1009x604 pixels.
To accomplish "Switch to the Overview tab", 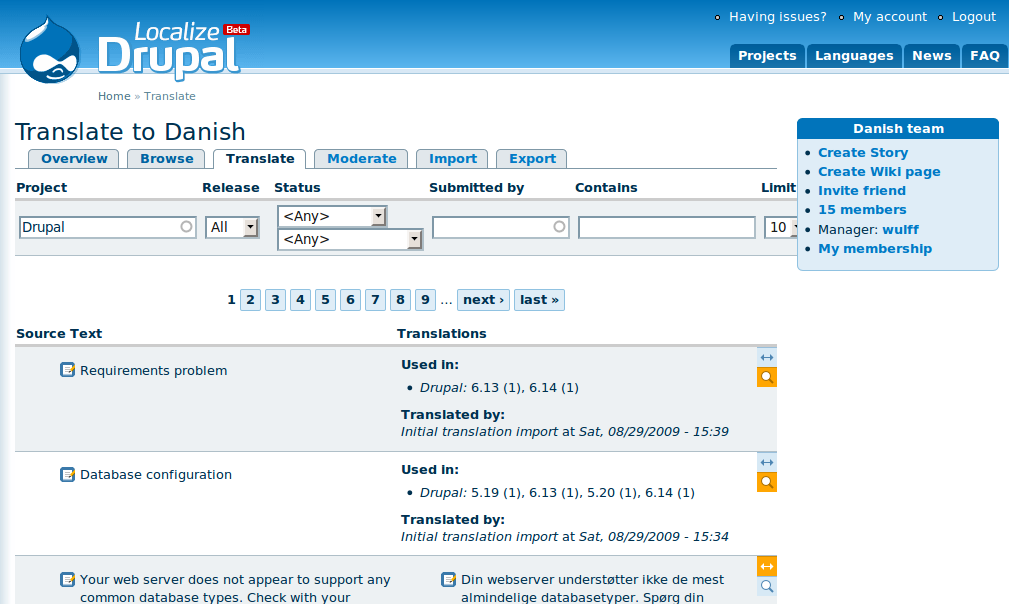I will point(74,159).
